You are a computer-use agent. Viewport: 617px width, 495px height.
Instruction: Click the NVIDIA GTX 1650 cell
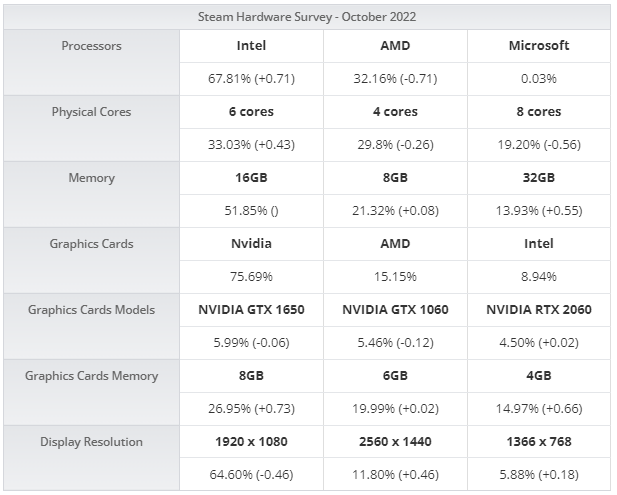[251, 310]
